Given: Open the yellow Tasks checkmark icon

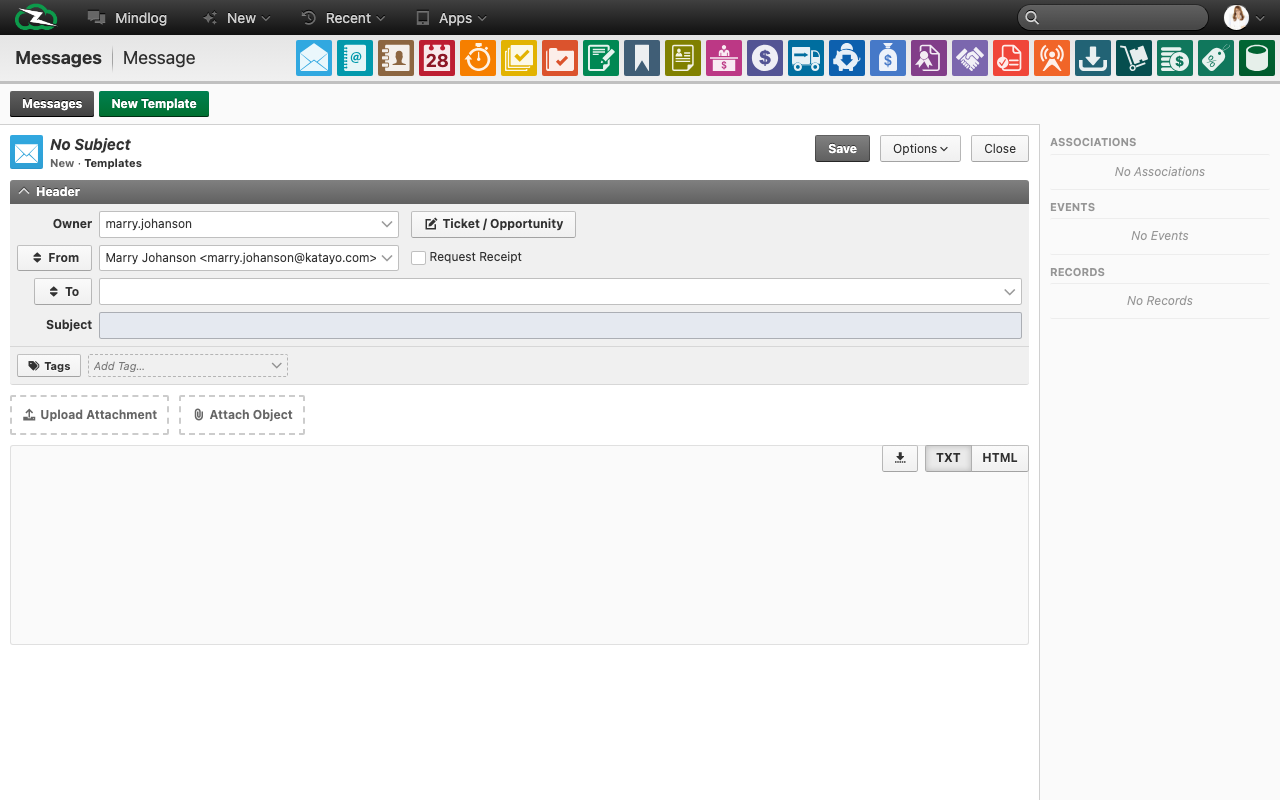Looking at the screenshot, I should tap(519, 58).
